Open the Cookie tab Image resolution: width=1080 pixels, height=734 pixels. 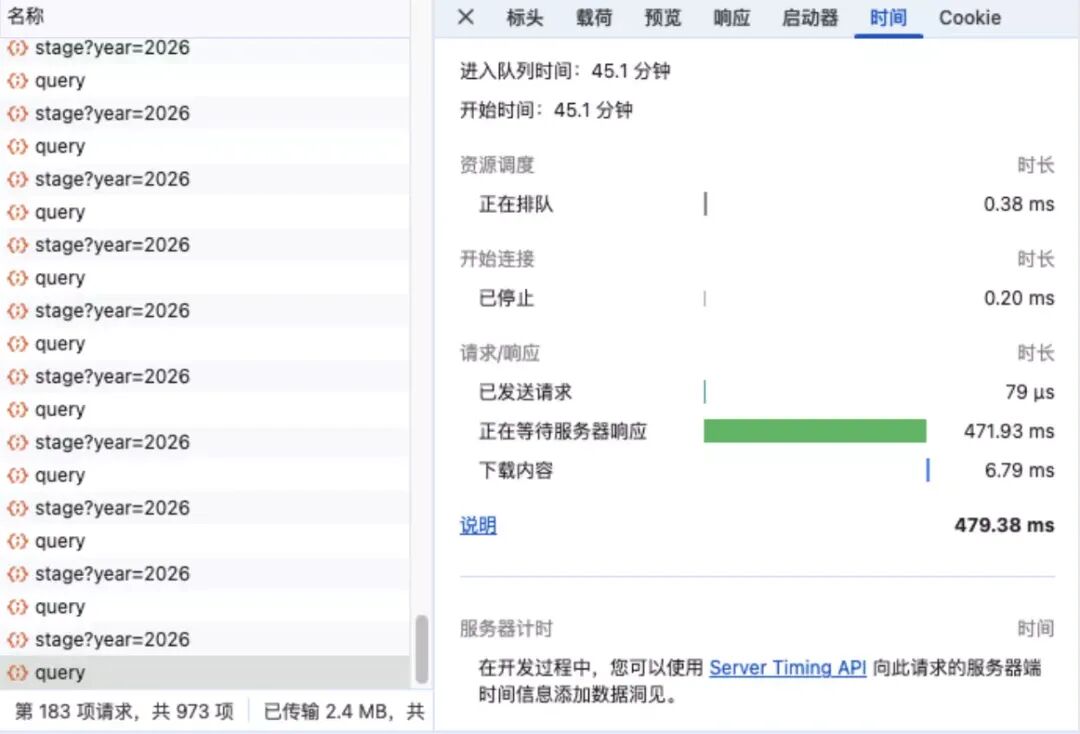coord(970,18)
